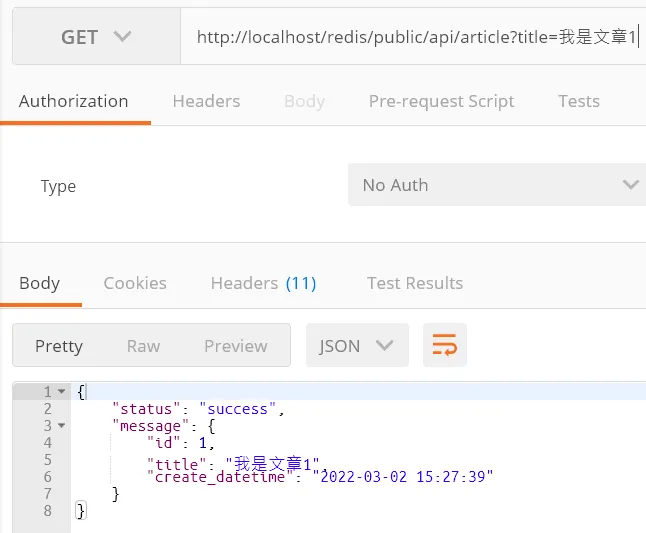Open response Headers (11) tab
646x533 pixels.
click(263, 283)
